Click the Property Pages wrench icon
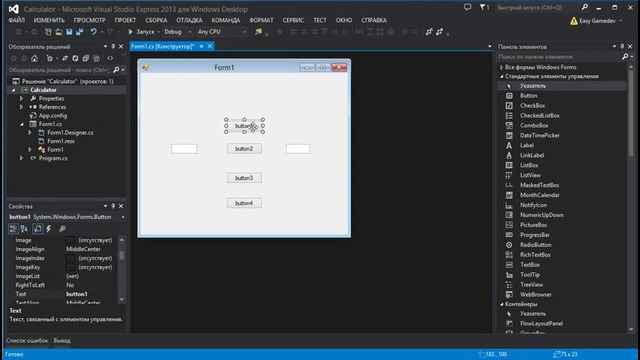This screenshot has height=360, width=640. coord(62,229)
